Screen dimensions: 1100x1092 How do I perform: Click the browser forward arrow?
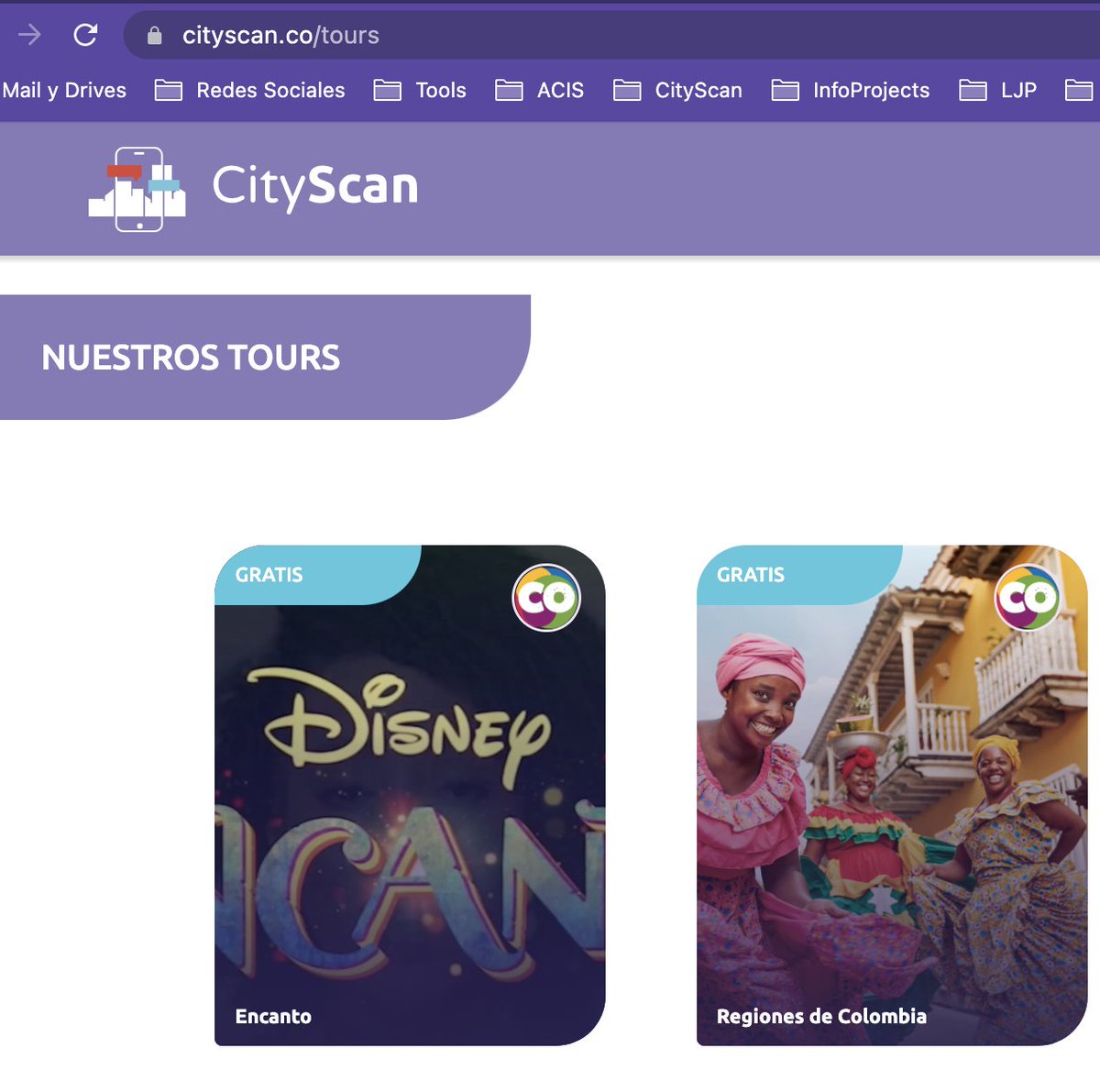point(29,35)
